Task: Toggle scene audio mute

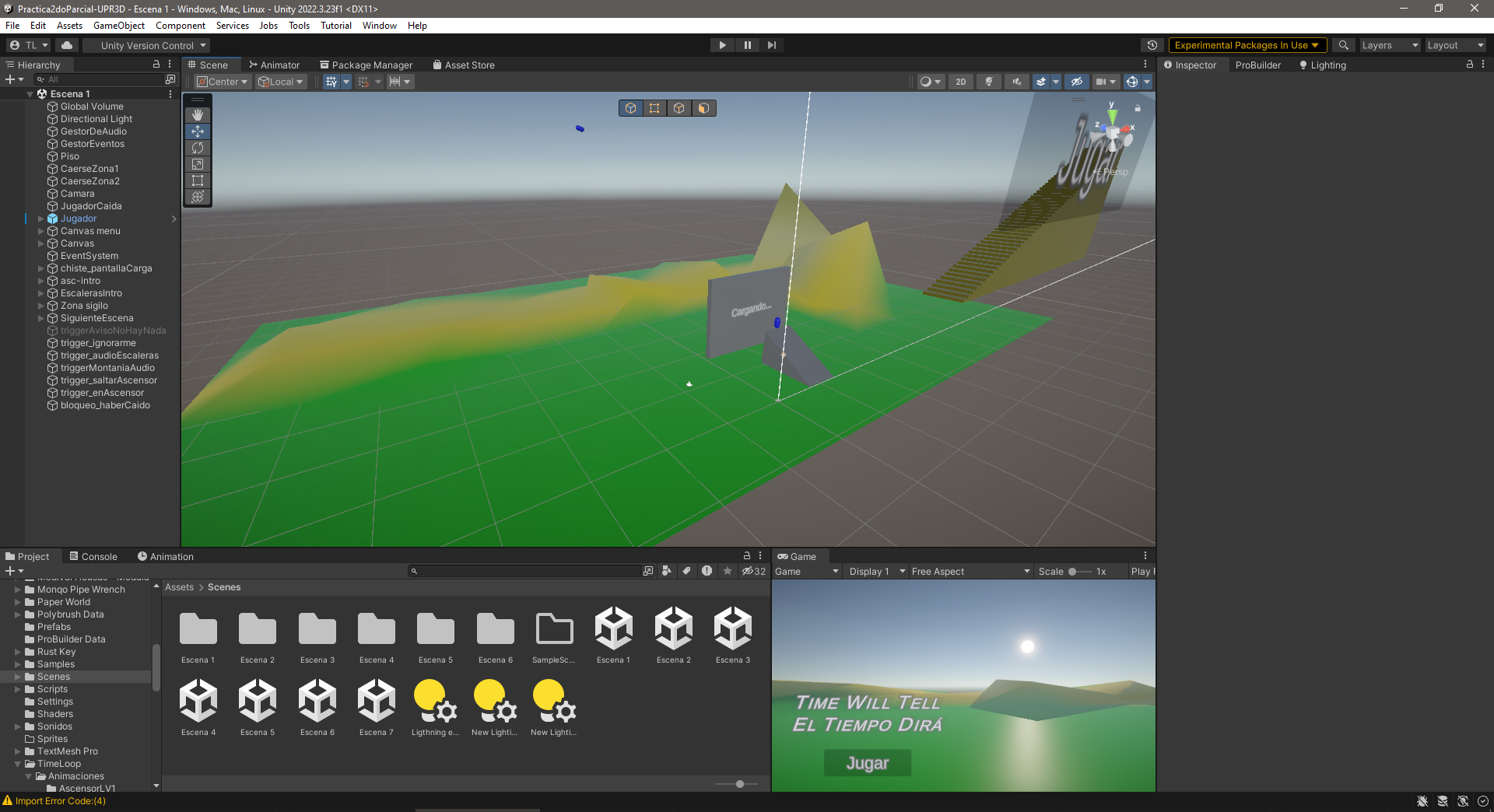Action: pyautogui.click(x=1017, y=82)
